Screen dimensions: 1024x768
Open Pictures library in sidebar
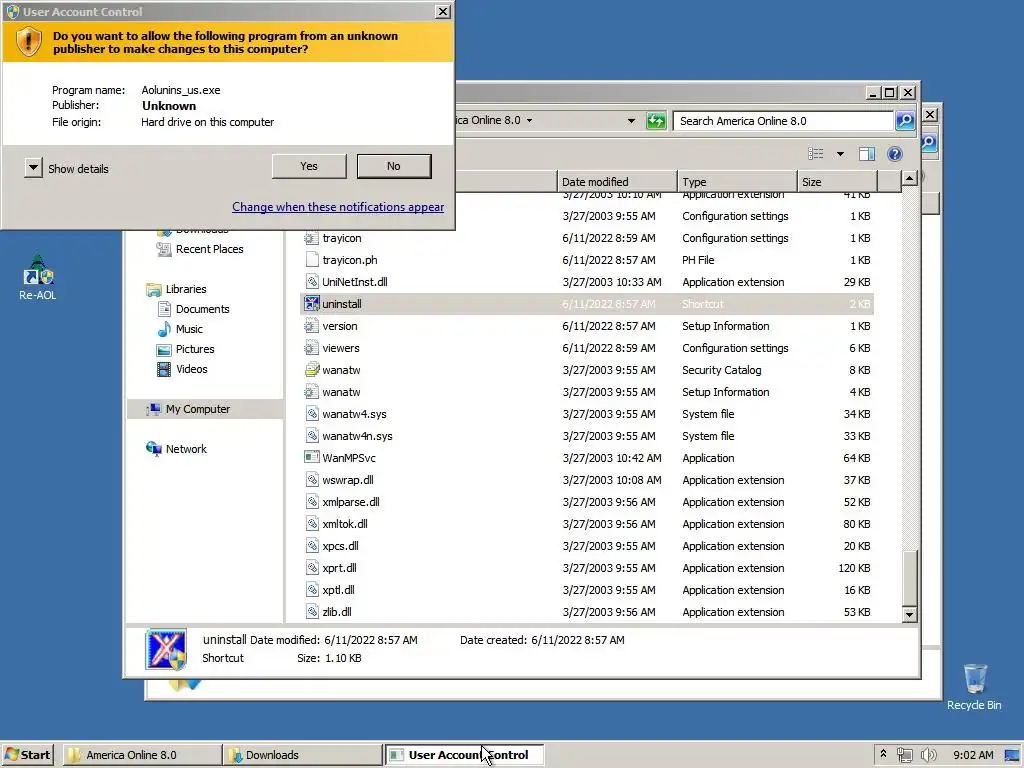[186, 349]
